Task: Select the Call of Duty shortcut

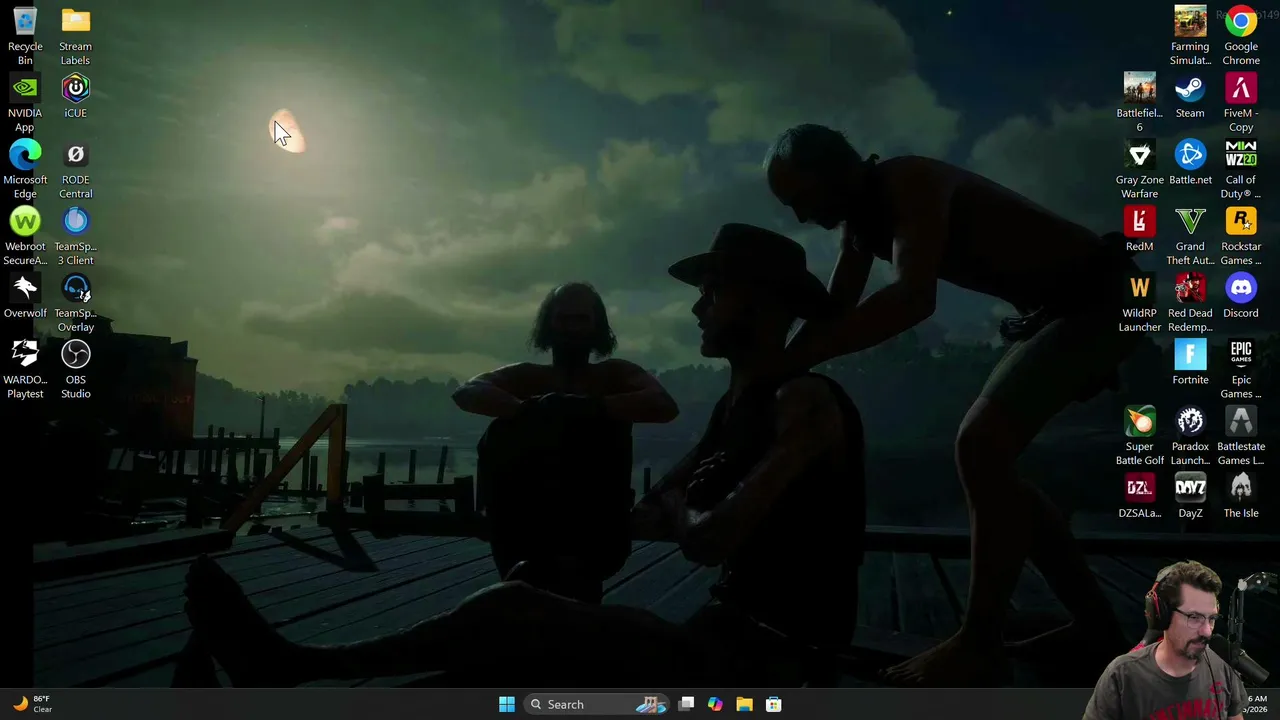Action: pos(1241,169)
